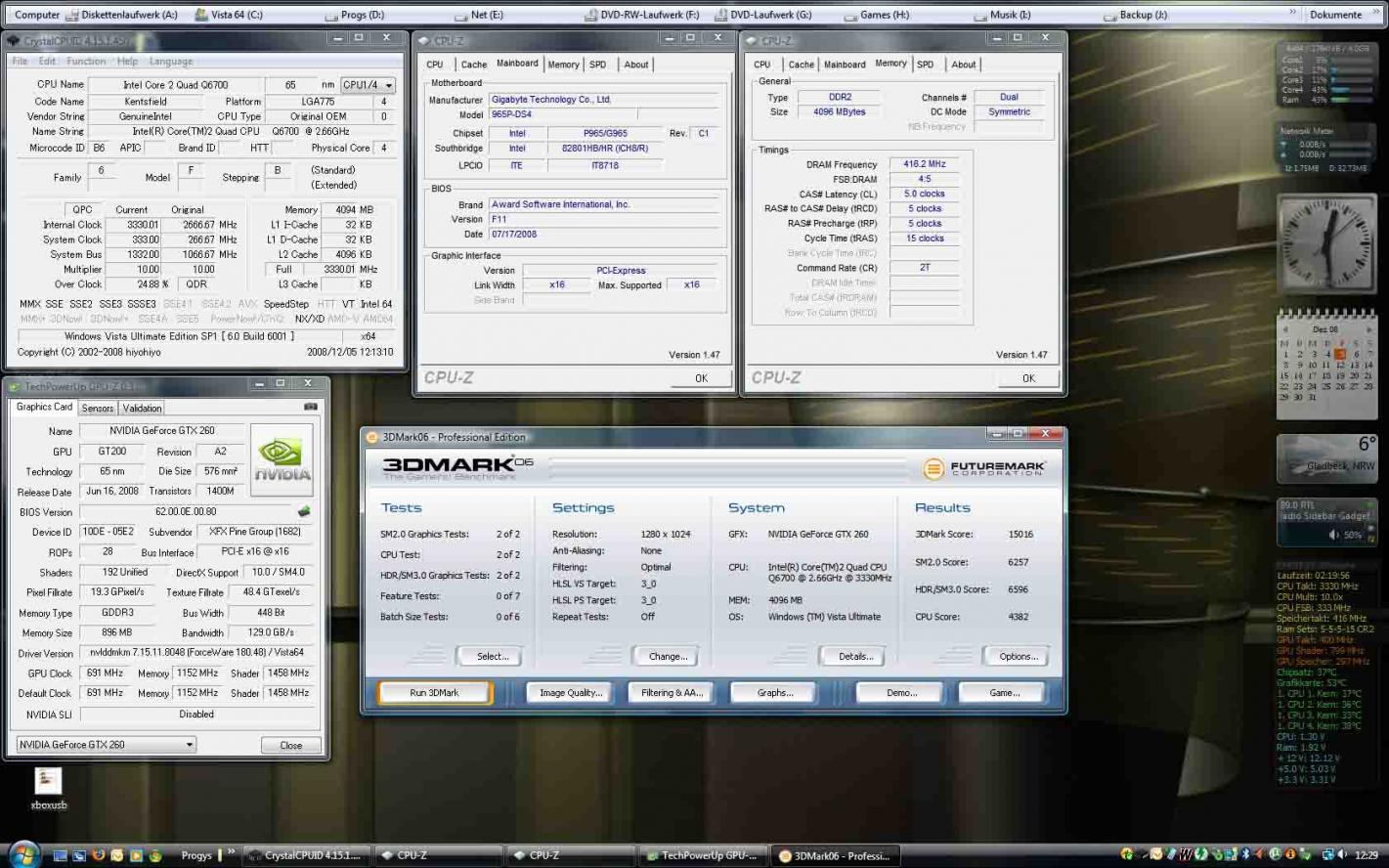Screen dimensions: 1389x868
Task: Open the CPU1/4 selector dropdown in CrystalCPUID
Action: (x=368, y=85)
